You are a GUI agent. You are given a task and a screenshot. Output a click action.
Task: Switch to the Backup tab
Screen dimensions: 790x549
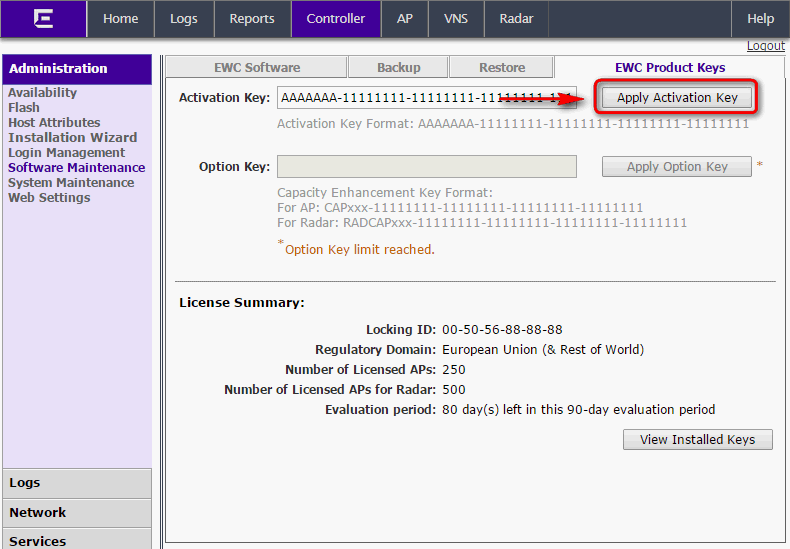point(399,67)
